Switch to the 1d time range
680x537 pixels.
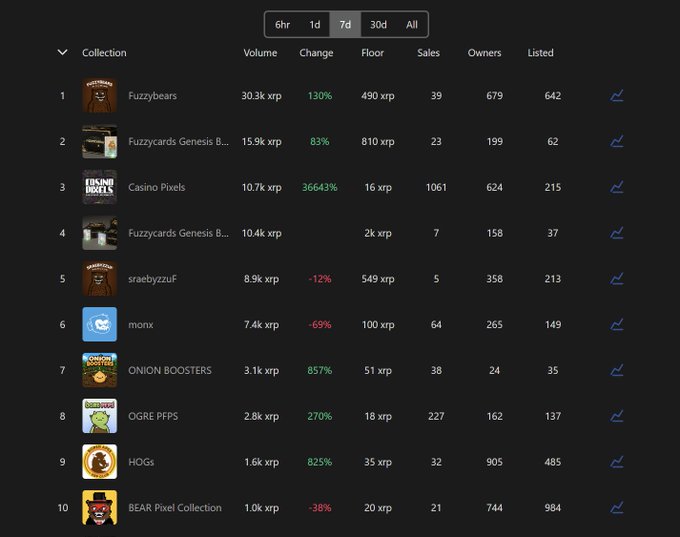click(x=315, y=25)
